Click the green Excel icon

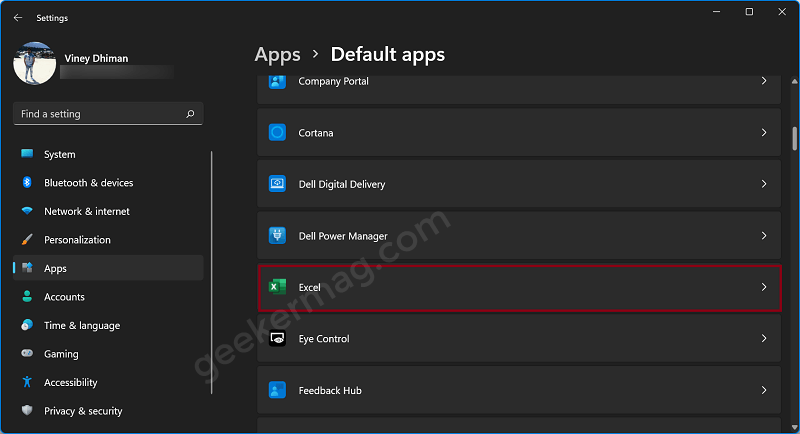(278, 287)
